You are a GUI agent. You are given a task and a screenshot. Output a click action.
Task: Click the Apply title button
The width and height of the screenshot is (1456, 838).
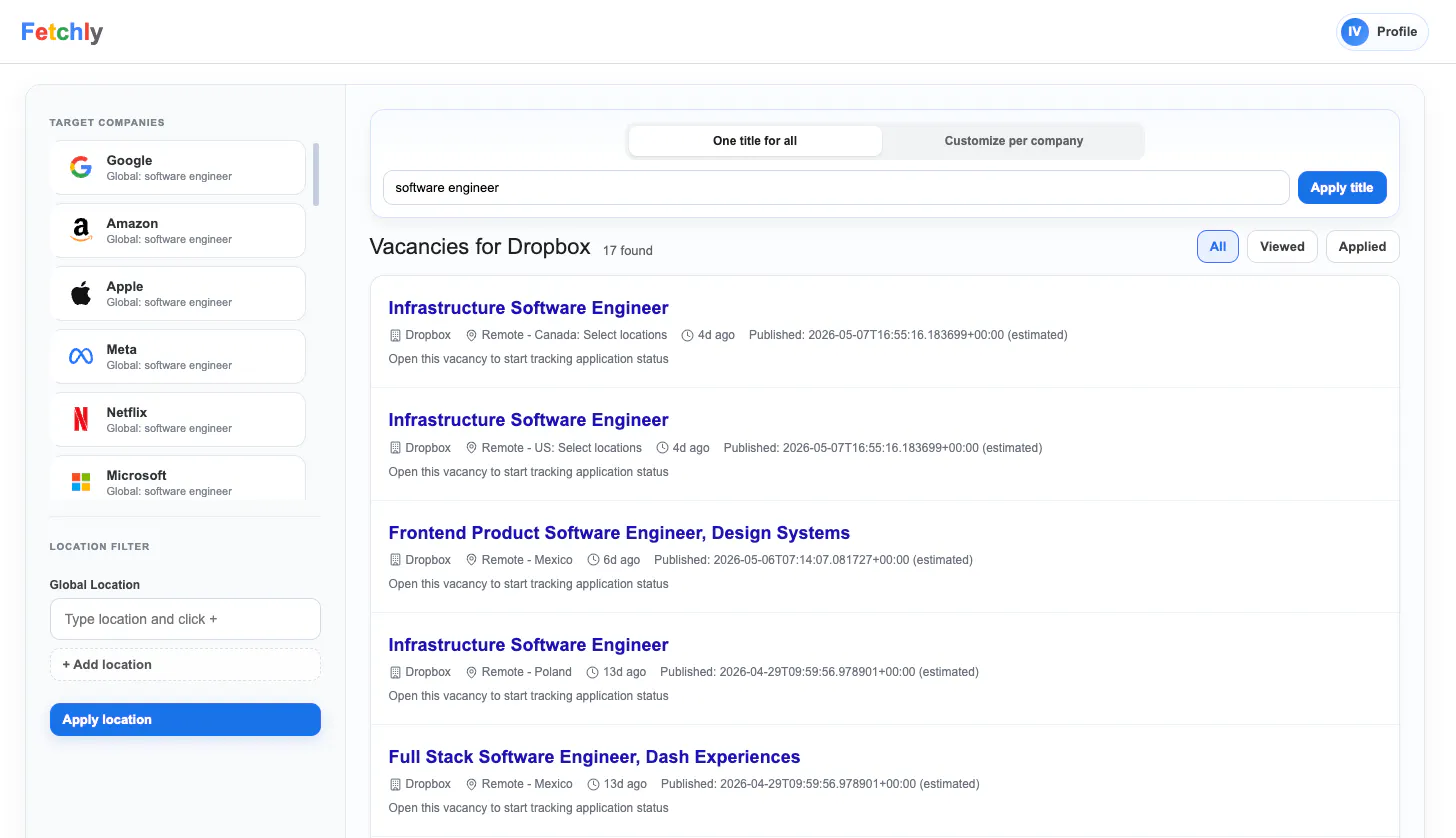click(x=1342, y=187)
